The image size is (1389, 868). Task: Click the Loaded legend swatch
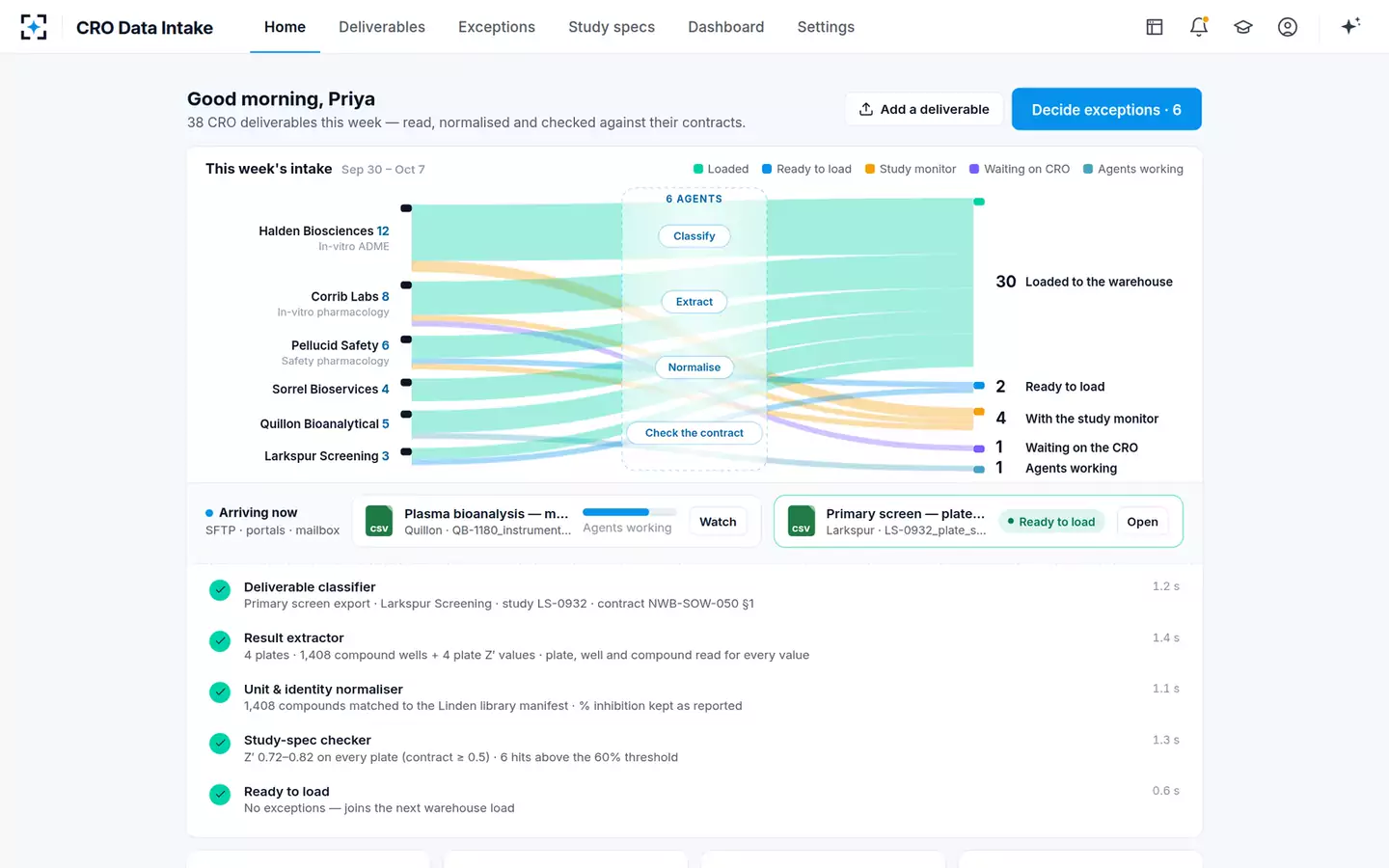click(698, 169)
